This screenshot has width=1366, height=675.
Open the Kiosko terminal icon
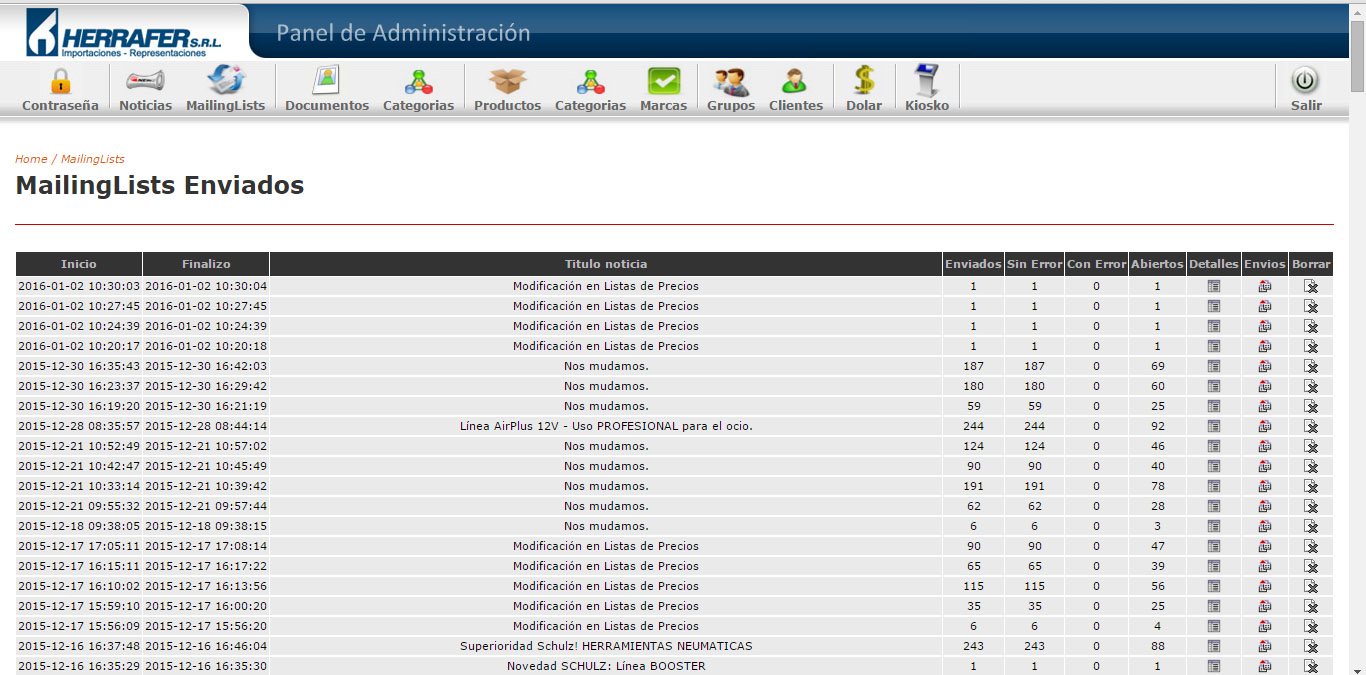click(927, 81)
